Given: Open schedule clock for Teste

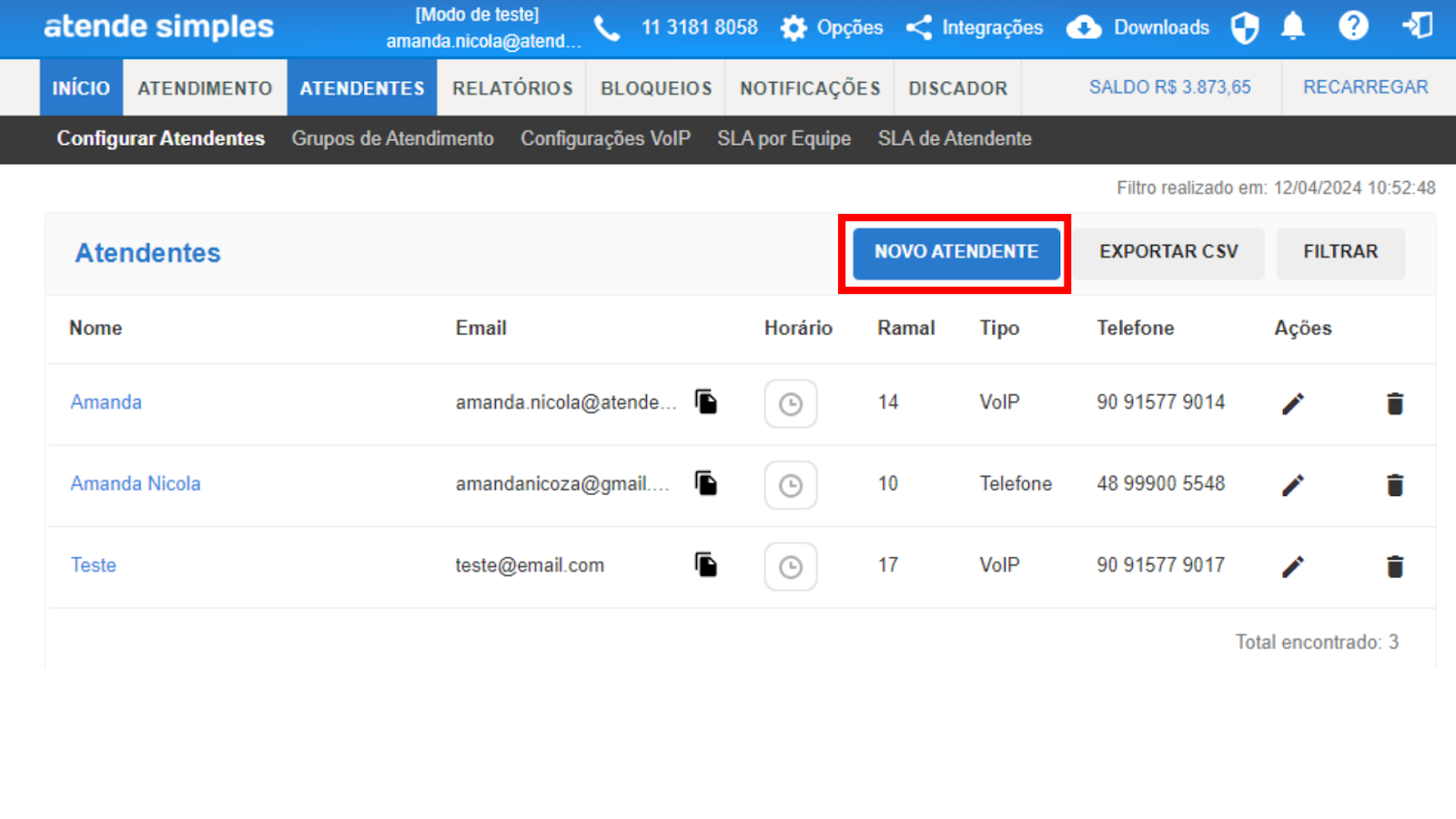Looking at the screenshot, I should 790,567.
